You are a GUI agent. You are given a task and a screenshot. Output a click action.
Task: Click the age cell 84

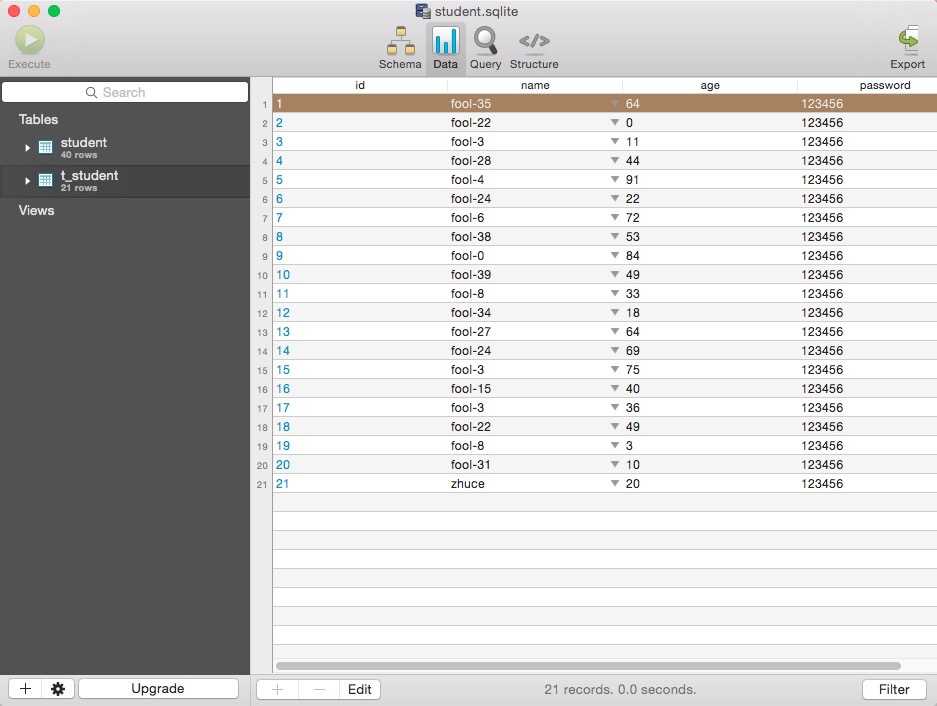pyautogui.click(x=632, y=255)
